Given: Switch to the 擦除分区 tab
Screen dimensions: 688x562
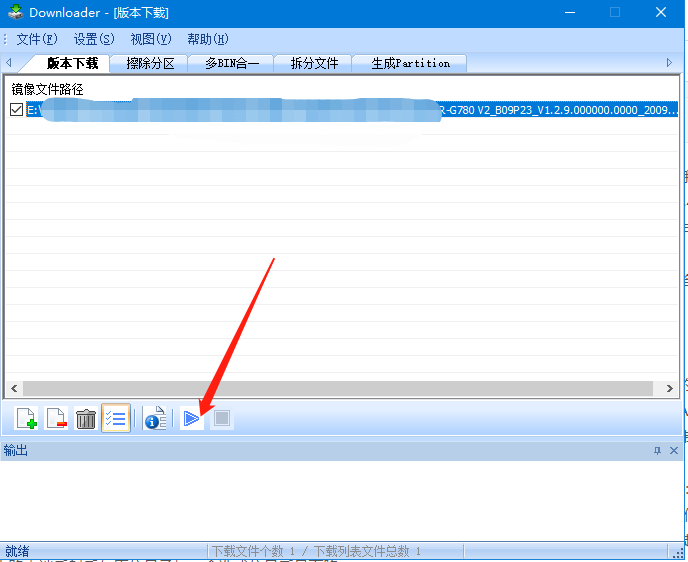Looking at the screenshot, I should pos(150,63).
